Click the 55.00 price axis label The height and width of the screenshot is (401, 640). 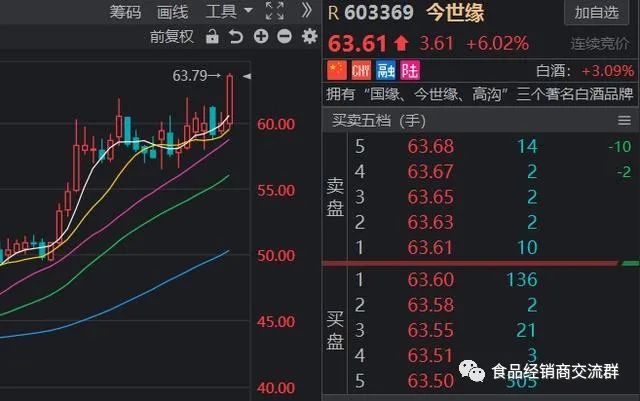276,190
